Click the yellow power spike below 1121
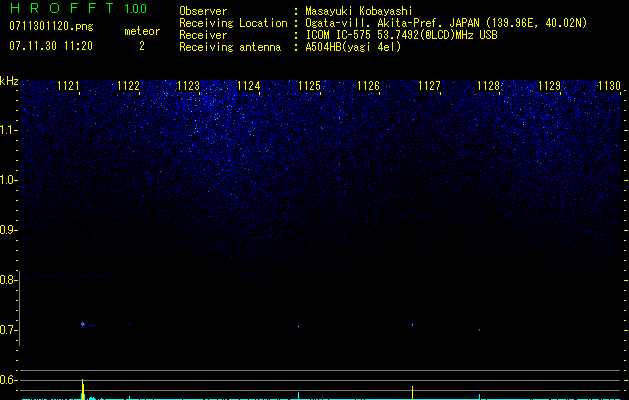This screenshot has width=629, height=400. [x=83, y=389]
